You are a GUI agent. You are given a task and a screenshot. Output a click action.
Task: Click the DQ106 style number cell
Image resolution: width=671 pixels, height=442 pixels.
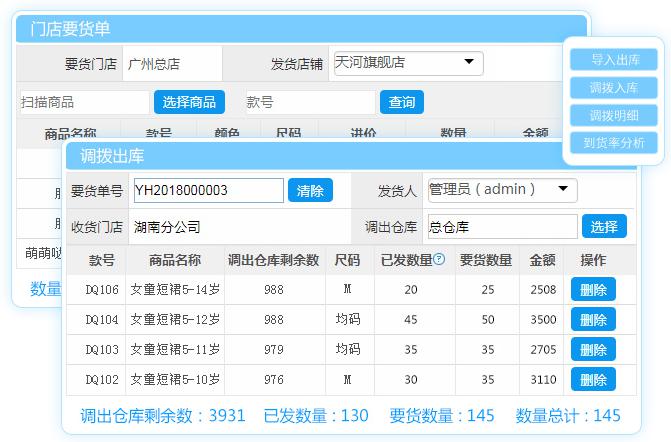102,290
